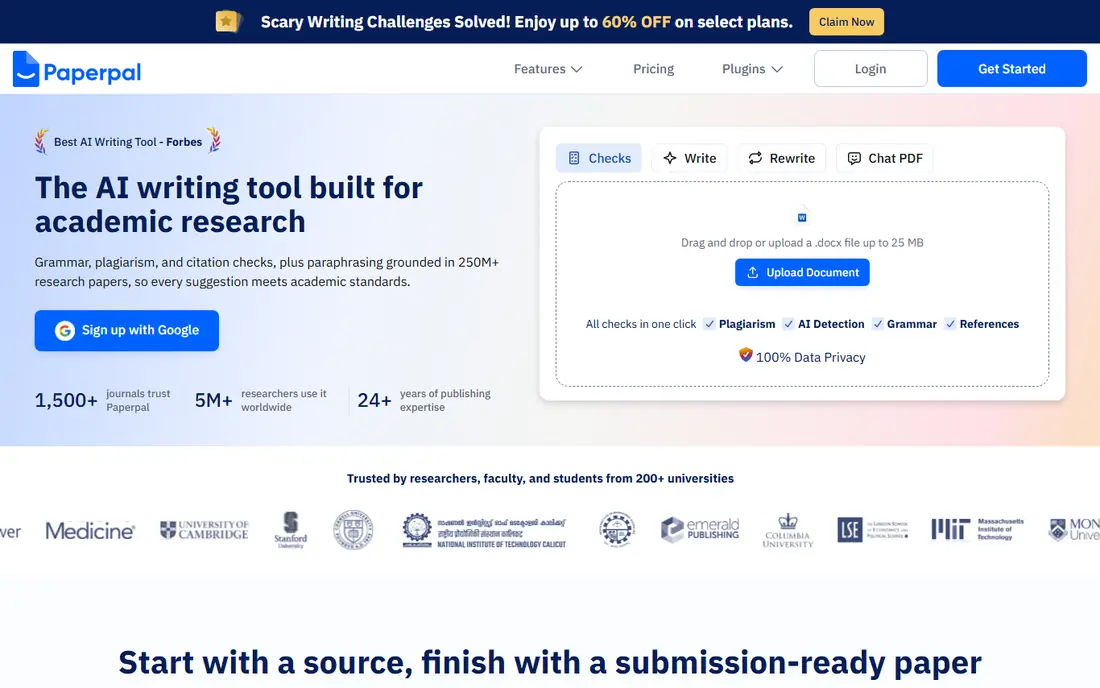Switch to the Checks tab
Screen dimensions: 1100x688
point(599,158)
